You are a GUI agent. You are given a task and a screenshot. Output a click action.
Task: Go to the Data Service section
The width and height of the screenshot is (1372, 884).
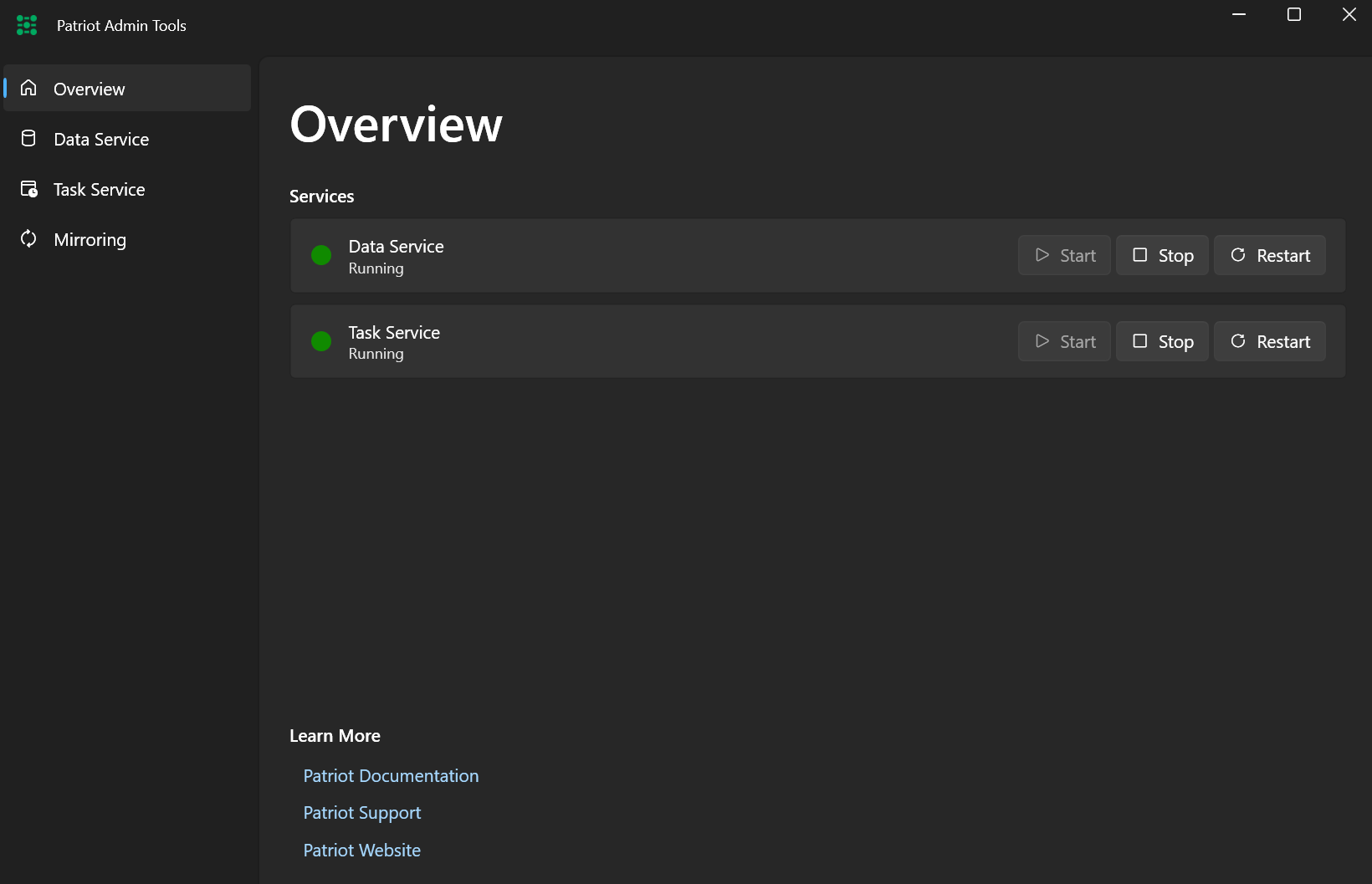tap(127, 139)
